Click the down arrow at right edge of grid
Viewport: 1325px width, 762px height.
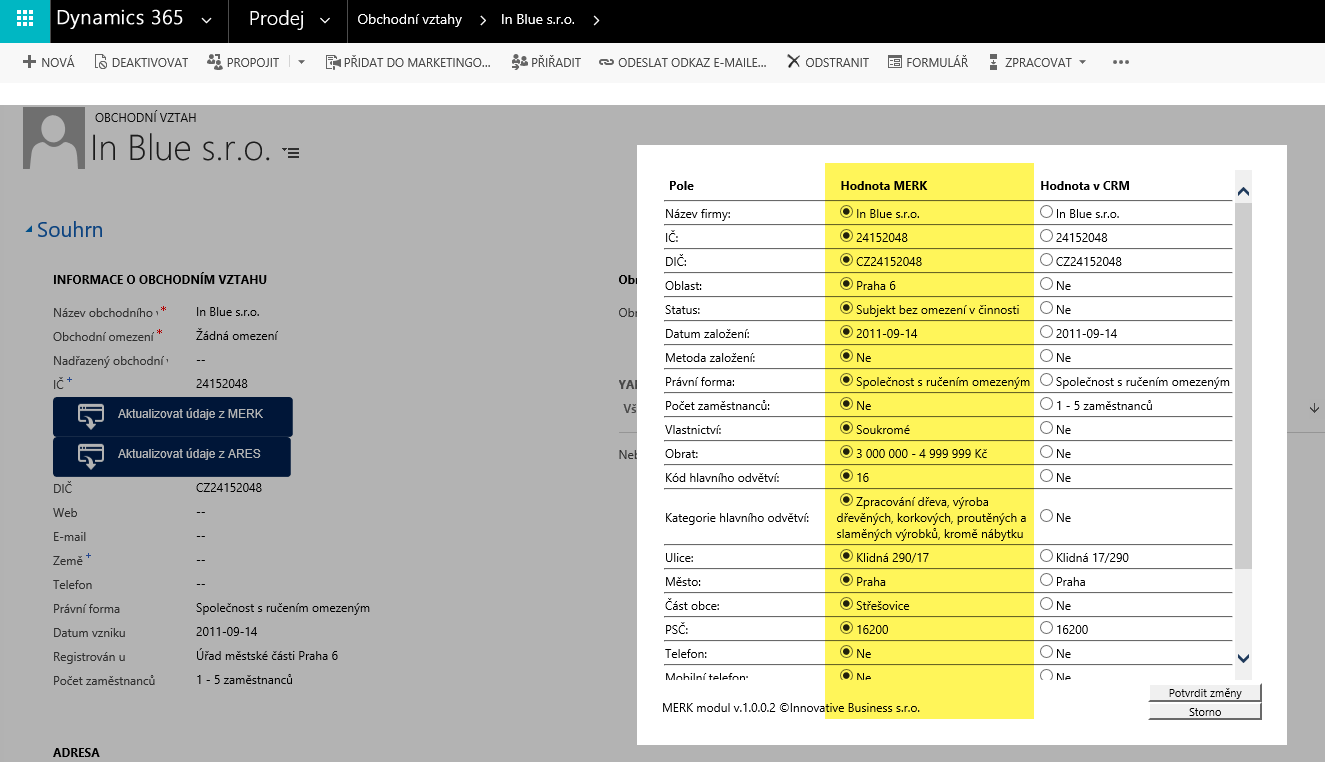click(x=1313, y=408)
